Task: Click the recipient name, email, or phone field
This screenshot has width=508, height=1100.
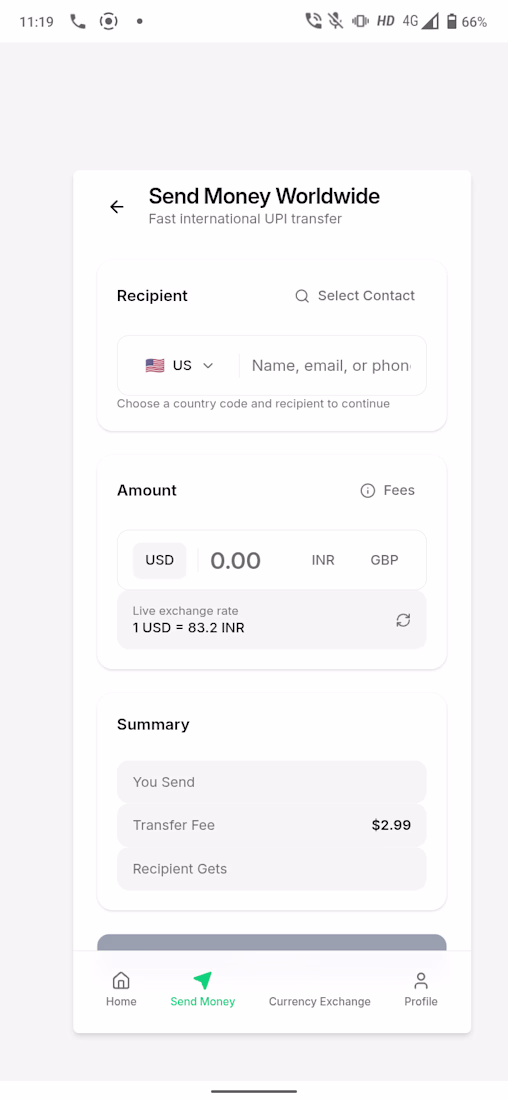Action: pyautogui.click(x=331, y=365)
